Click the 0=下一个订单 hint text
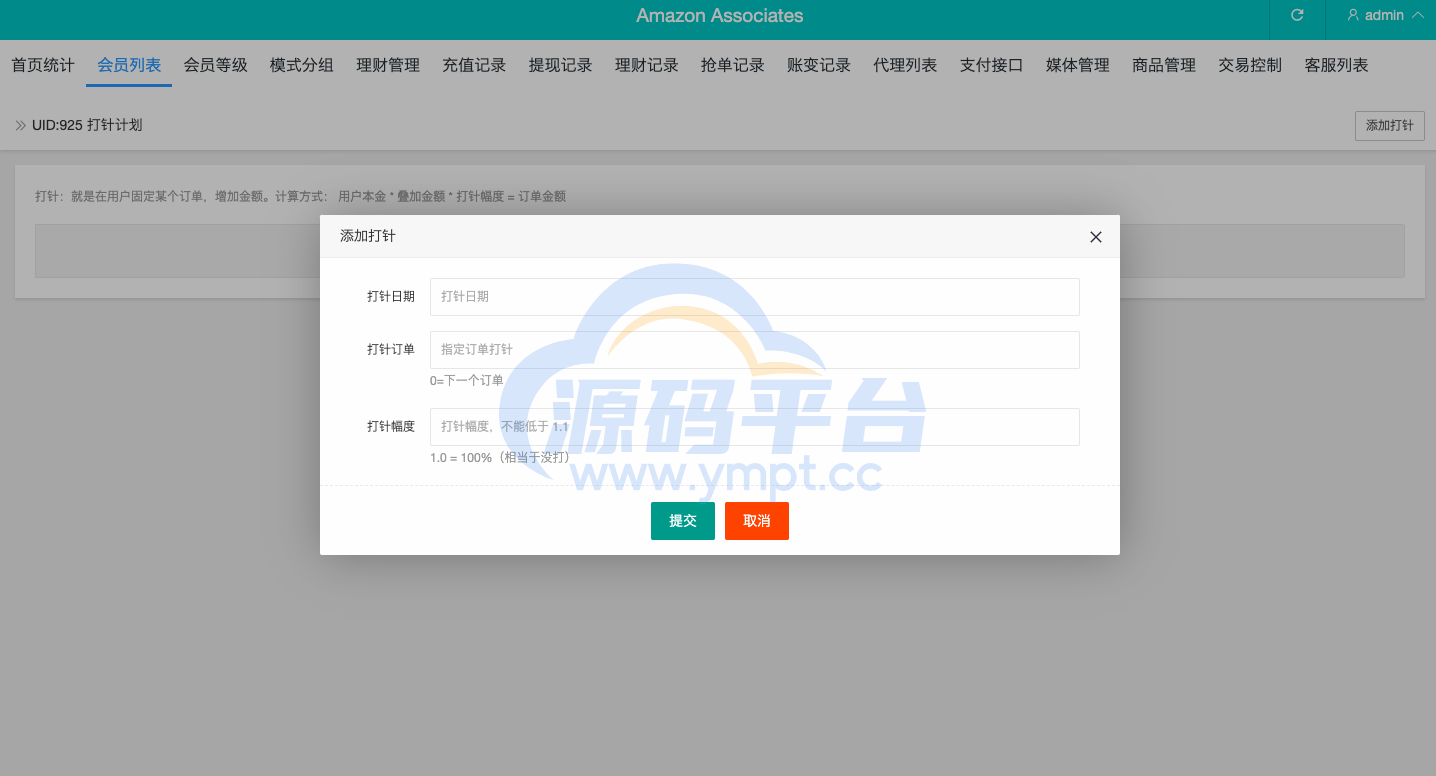The image size is (1436, 776). [x=467, y=381]
